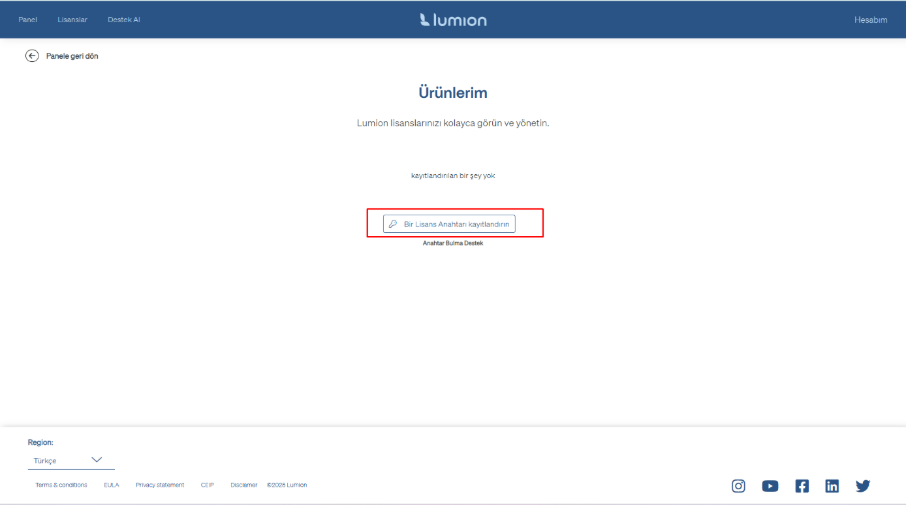
Task: Open the Terms & conditions footer link
Action: pyautogui.click(x=61, y=485)
